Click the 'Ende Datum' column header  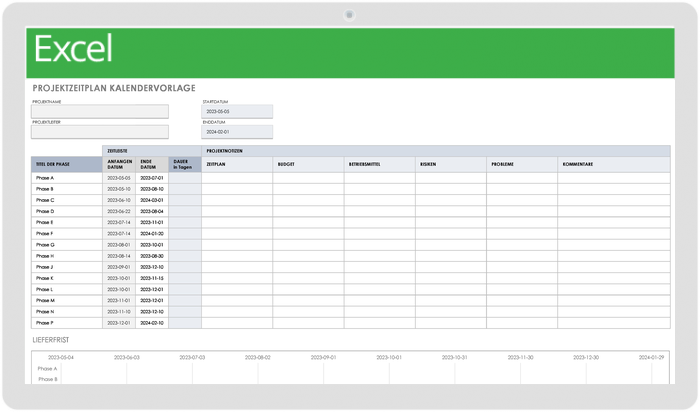(152, 164)
